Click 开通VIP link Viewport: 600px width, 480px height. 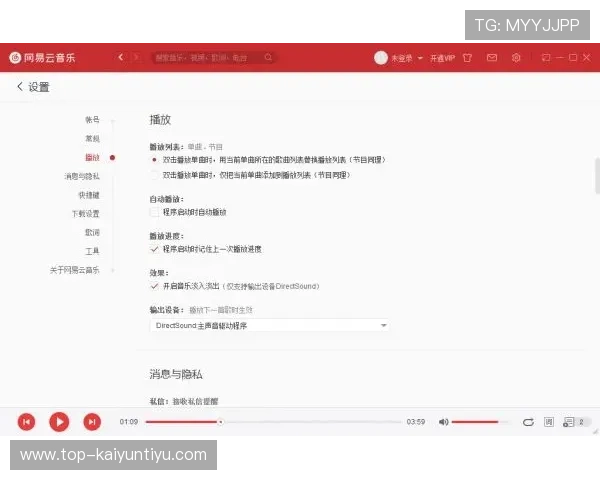pos(442,58)
